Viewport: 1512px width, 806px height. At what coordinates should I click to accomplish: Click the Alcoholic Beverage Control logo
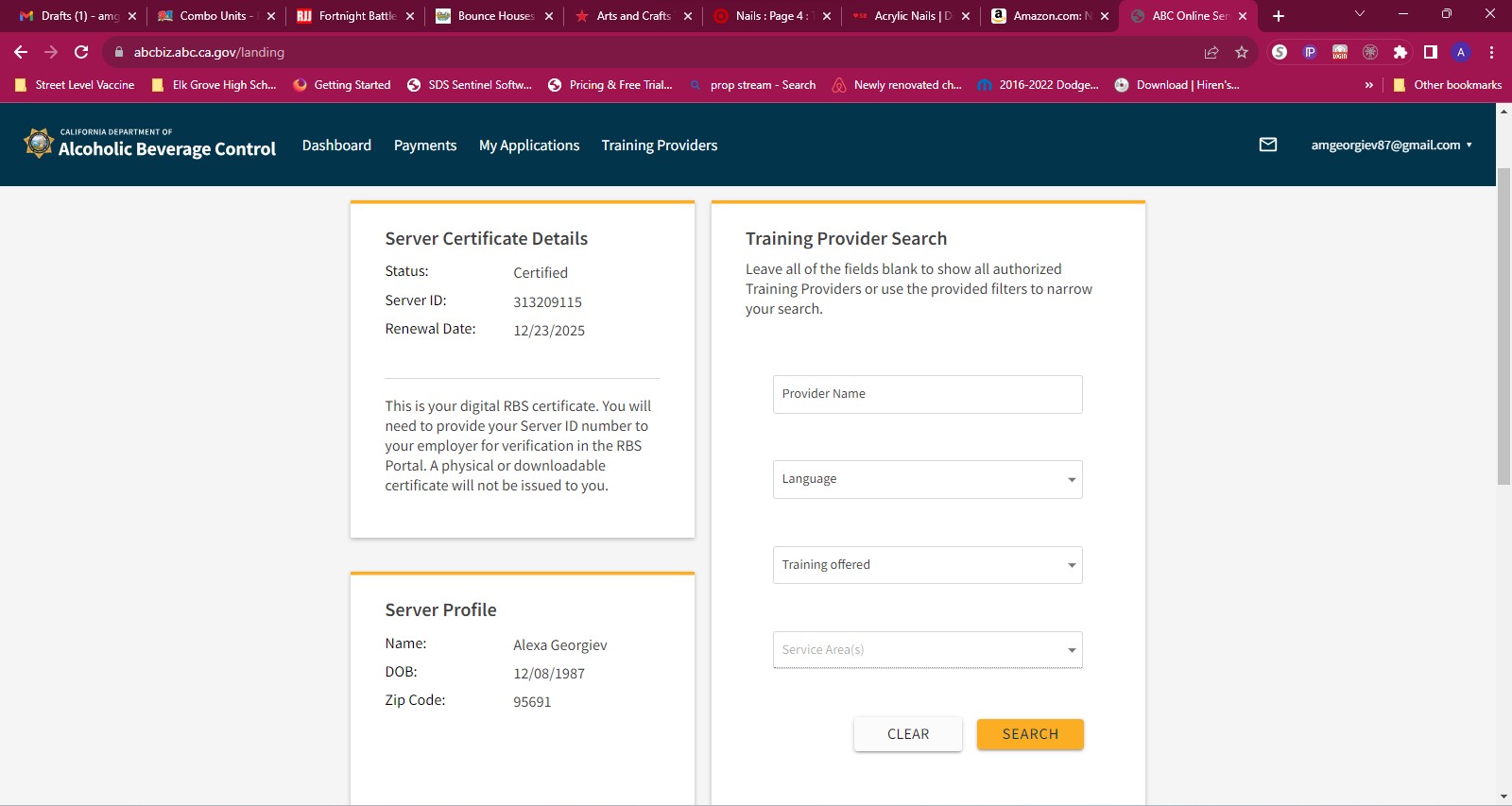[x=150, y=144]
